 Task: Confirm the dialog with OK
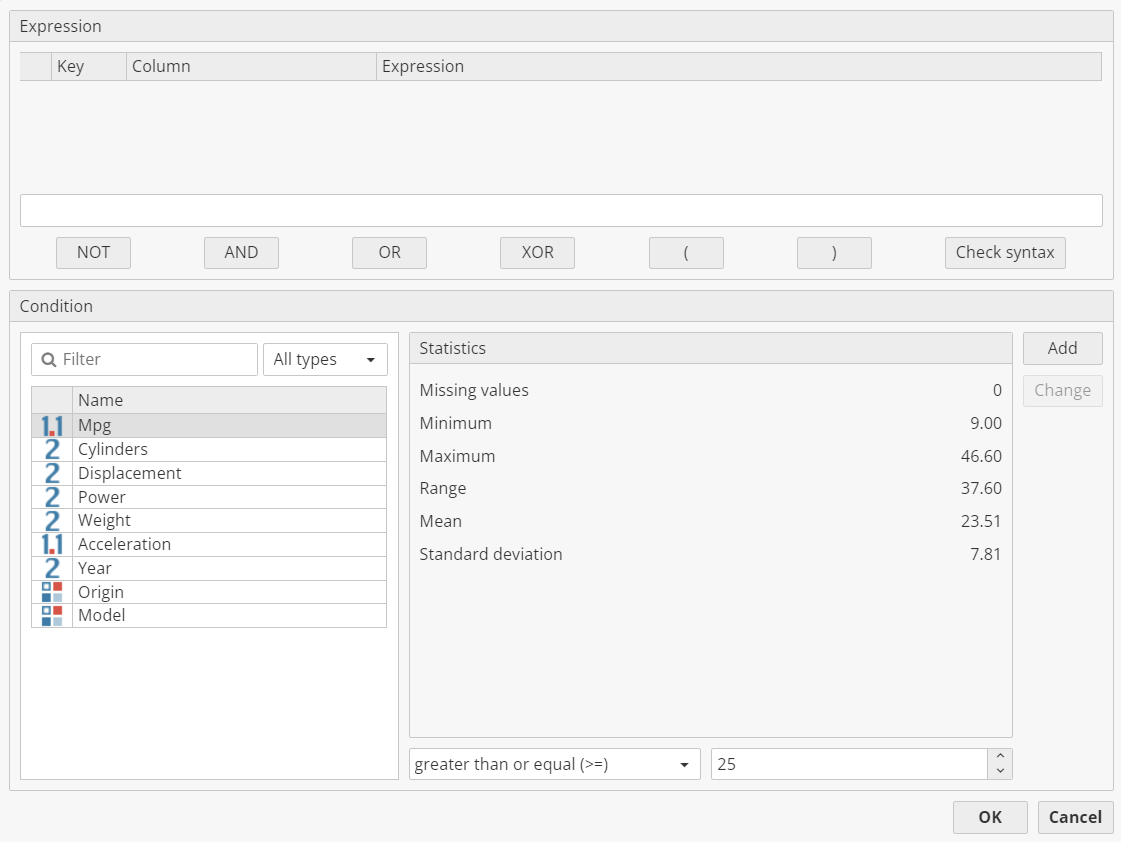989,817
